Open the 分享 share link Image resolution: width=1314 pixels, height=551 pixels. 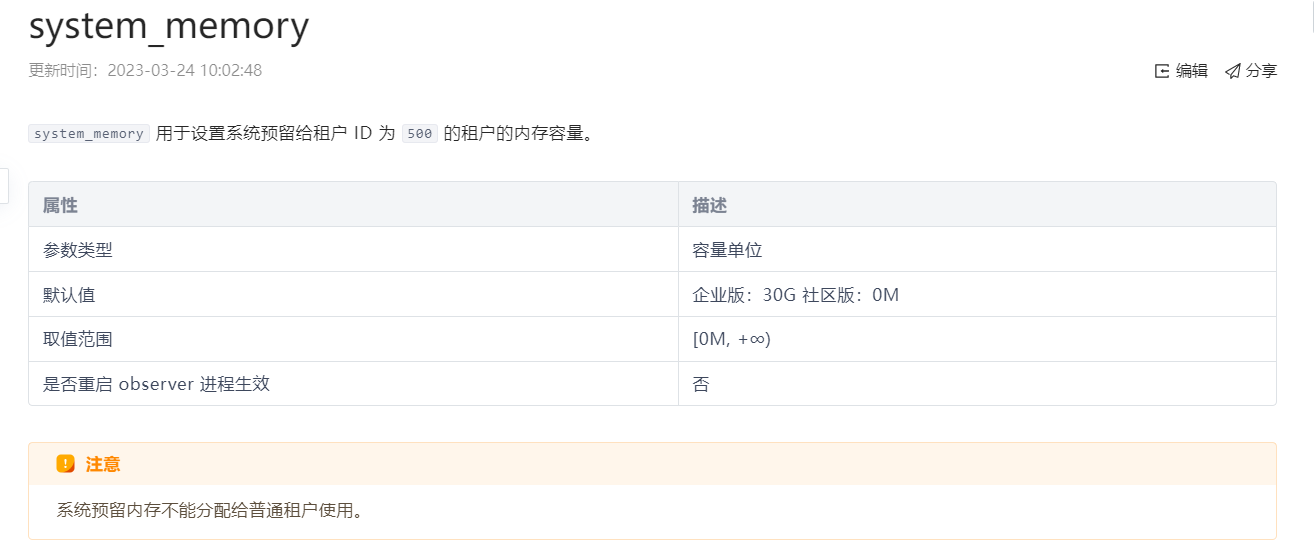(x=1251, y=71)
